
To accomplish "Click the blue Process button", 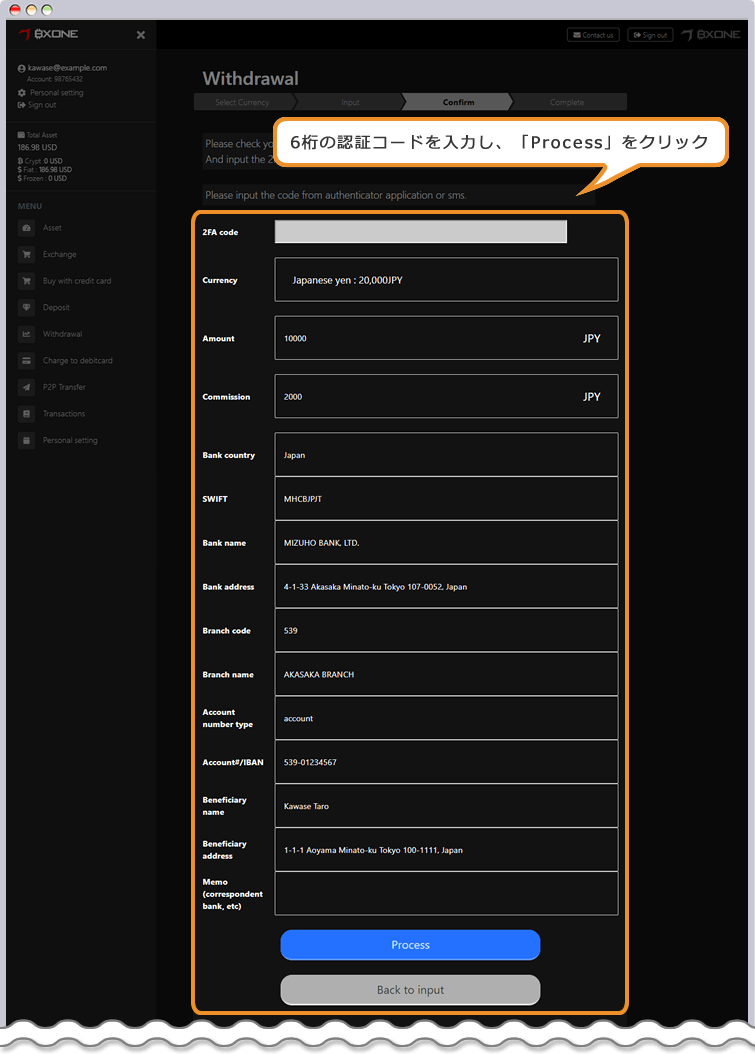I will click(410, 945).
